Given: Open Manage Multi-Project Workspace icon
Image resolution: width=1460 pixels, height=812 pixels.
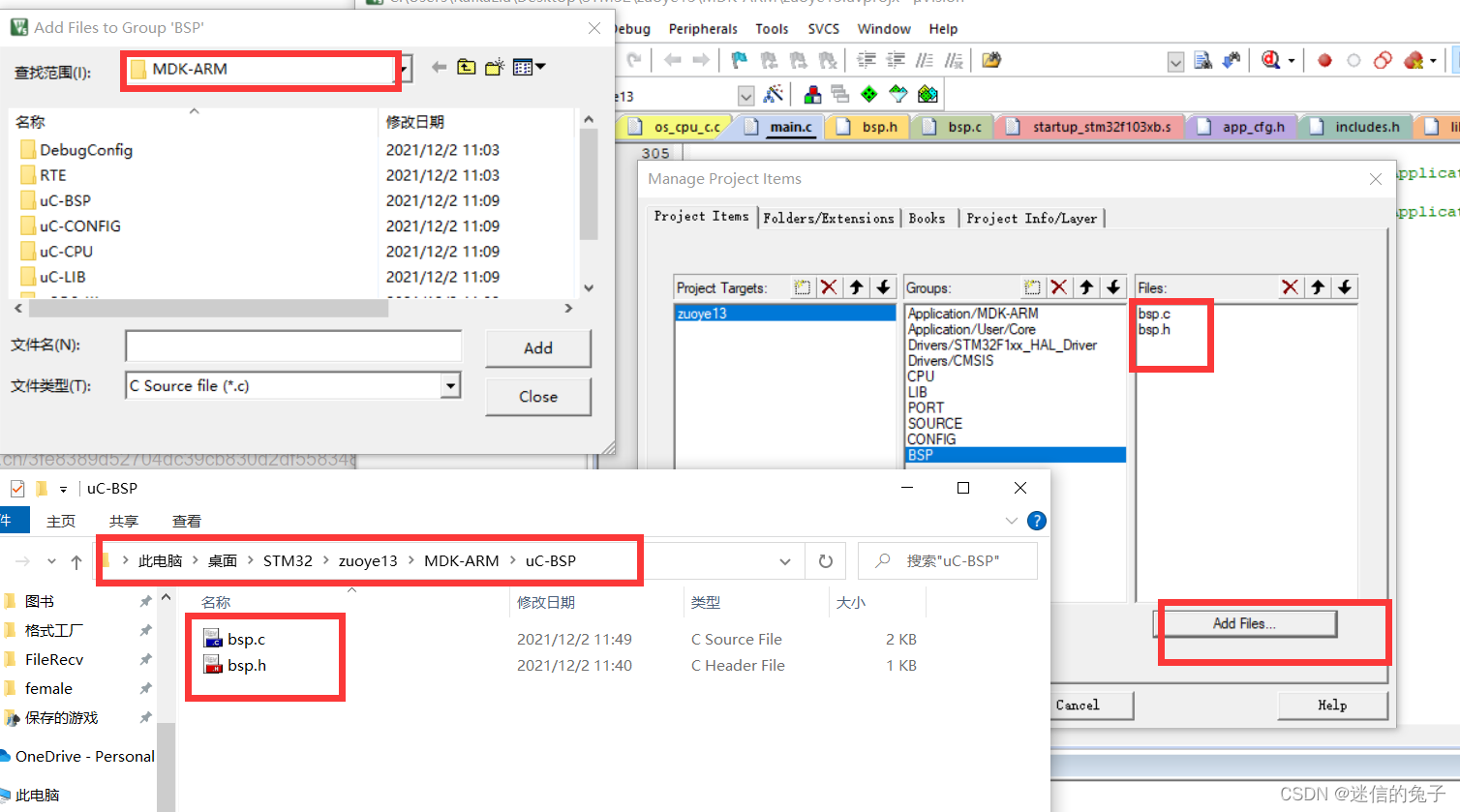Looking at the screenshot, I should point(840,94).
